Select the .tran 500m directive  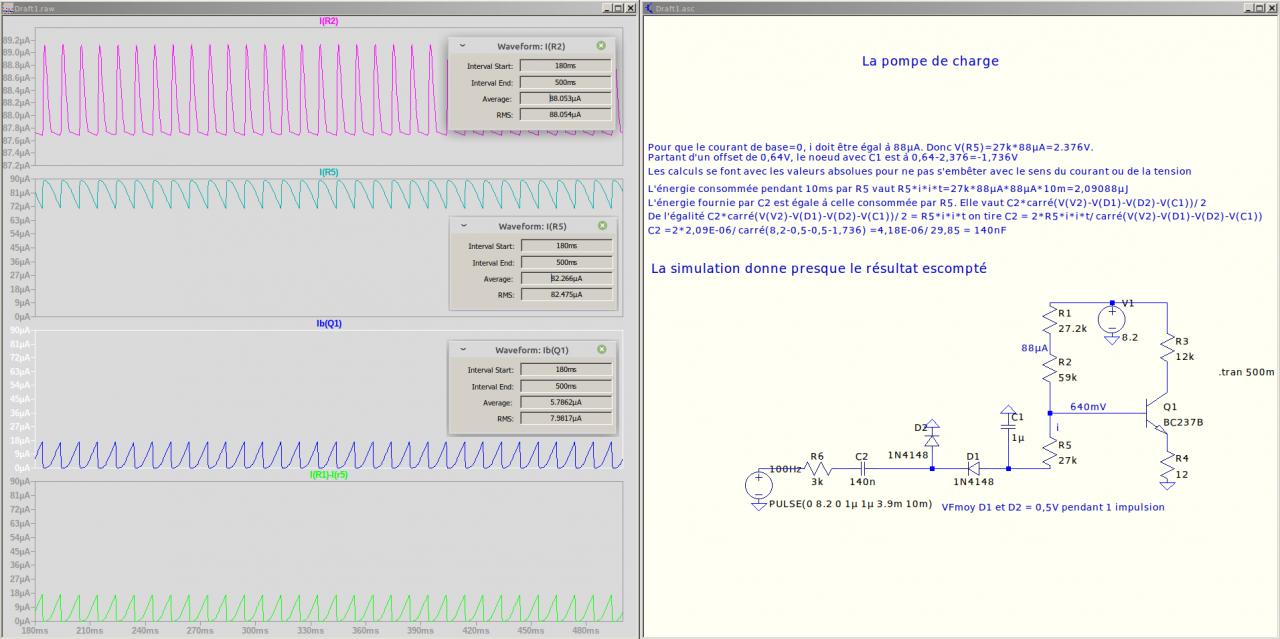1247,372
